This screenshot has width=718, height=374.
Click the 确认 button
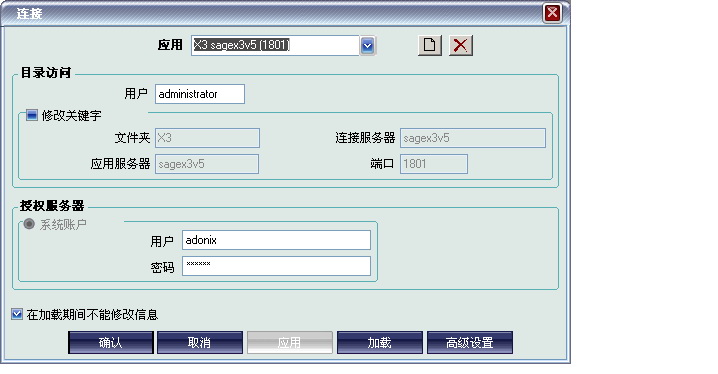pyautogui.click(x=111, y=342)
